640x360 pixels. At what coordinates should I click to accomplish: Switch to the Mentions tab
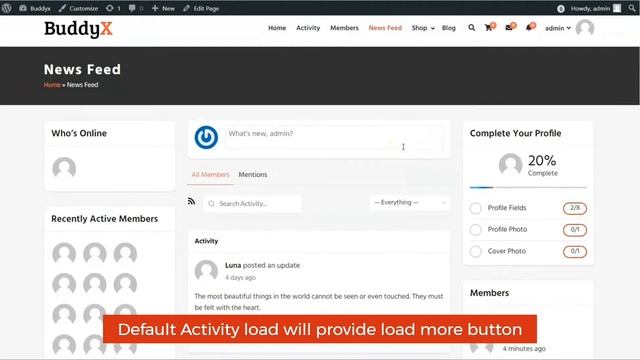(x=253, y=174)
